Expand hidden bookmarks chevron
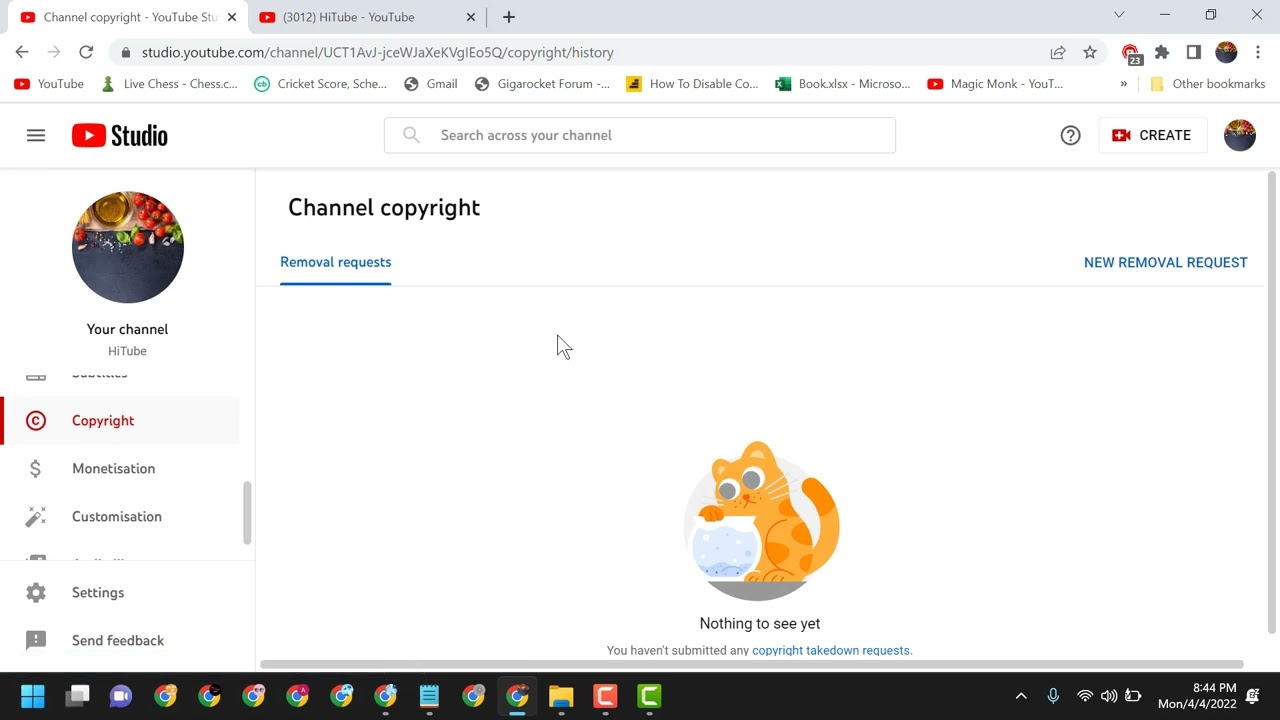 [x=1124, y=84]
